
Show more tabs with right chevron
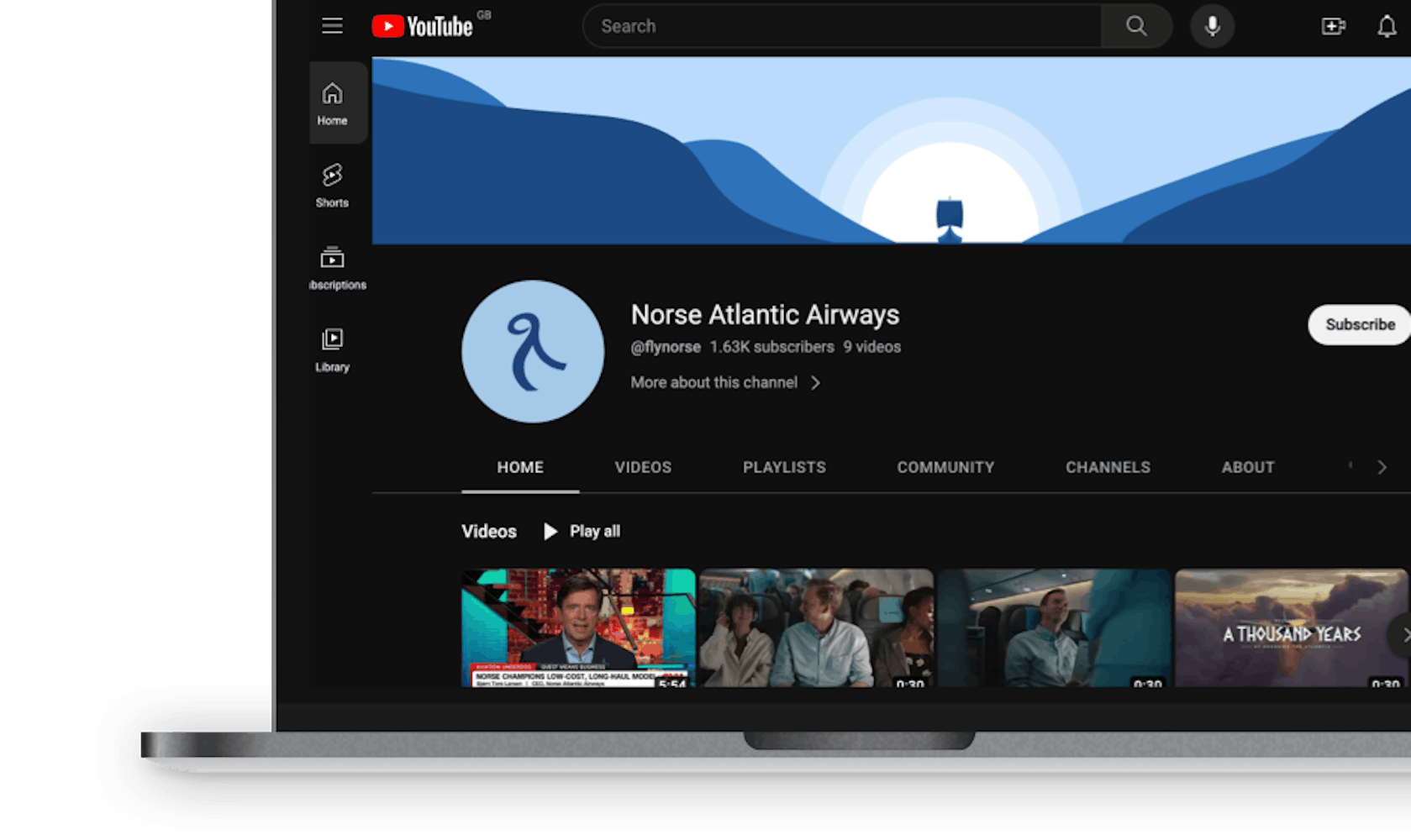(x=1382, y=467)
